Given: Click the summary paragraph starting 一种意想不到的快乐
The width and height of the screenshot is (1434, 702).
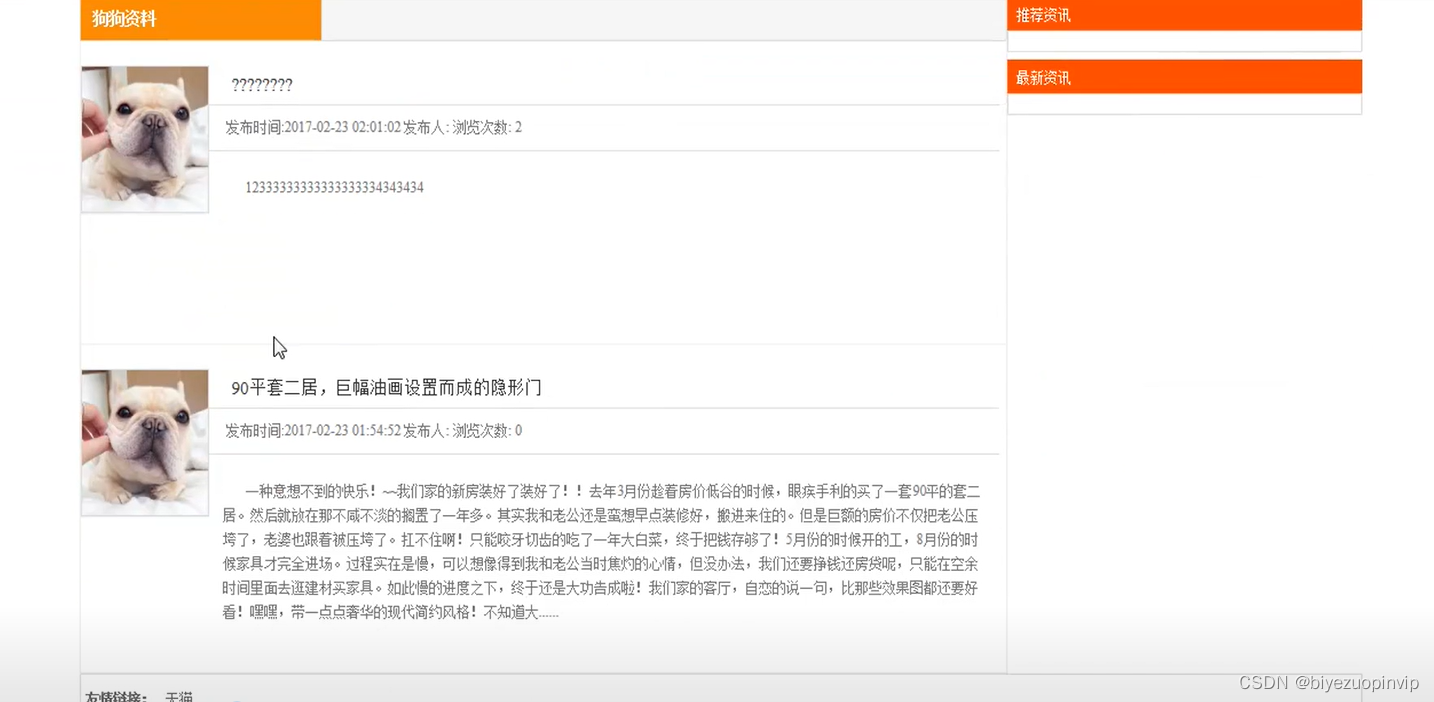Looking at the screenshot, I should (601, 552).
